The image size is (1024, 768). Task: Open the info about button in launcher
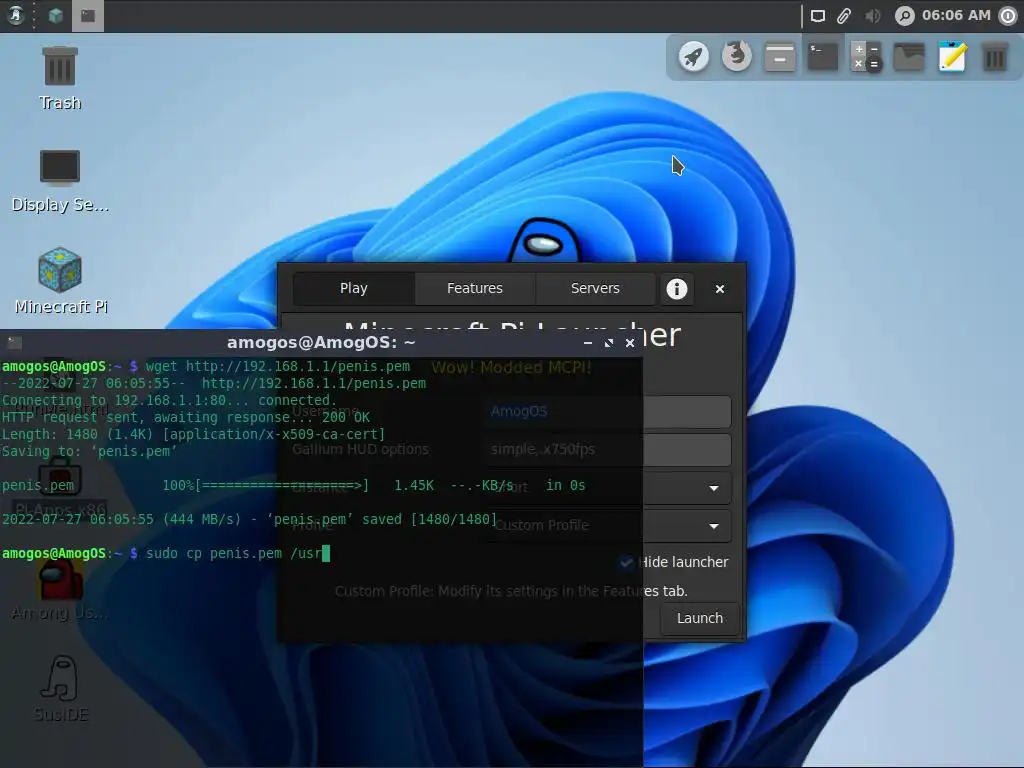(677, 289)
